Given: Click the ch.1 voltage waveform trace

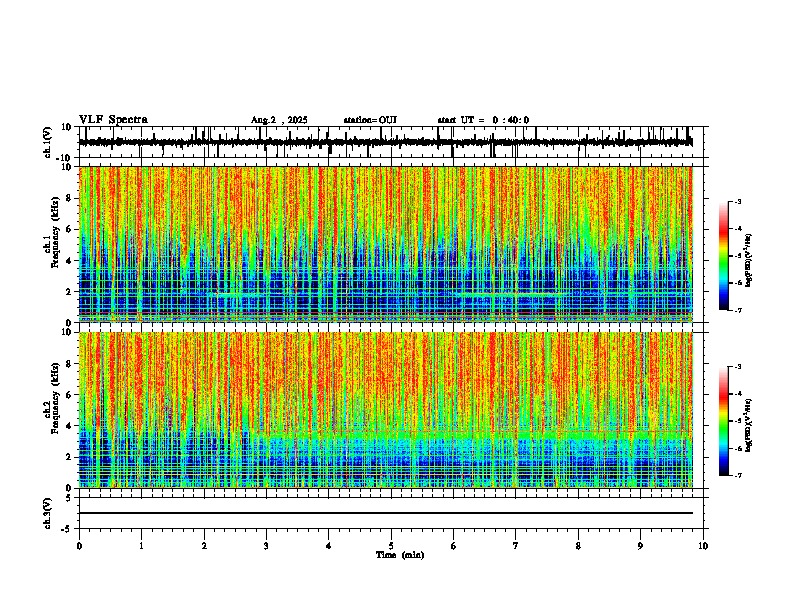Looking at the screenshot, I should pos(385,142).
